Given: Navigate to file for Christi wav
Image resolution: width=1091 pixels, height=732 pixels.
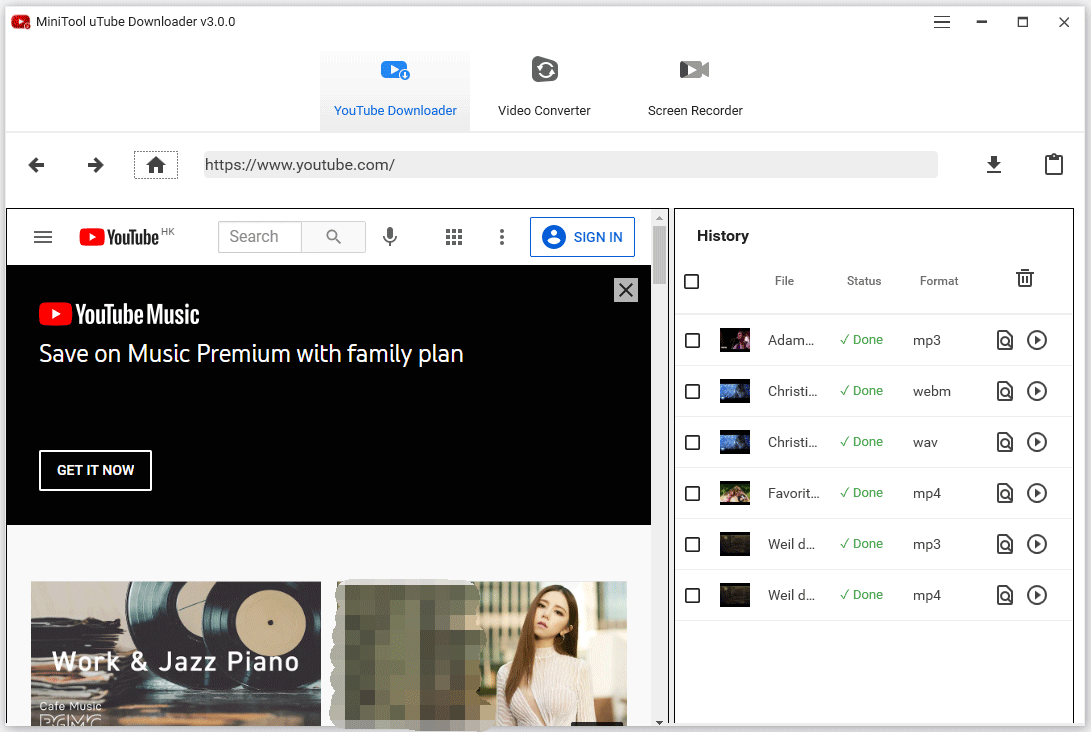Looking at the screenshot, I should click(x=1005, y=442).
